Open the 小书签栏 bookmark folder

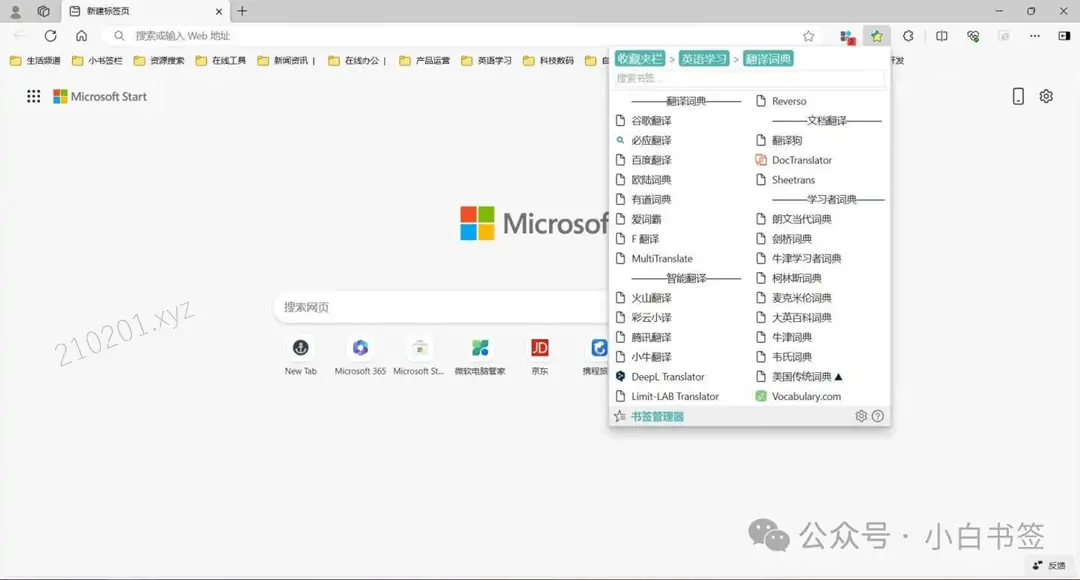[97, 61]
